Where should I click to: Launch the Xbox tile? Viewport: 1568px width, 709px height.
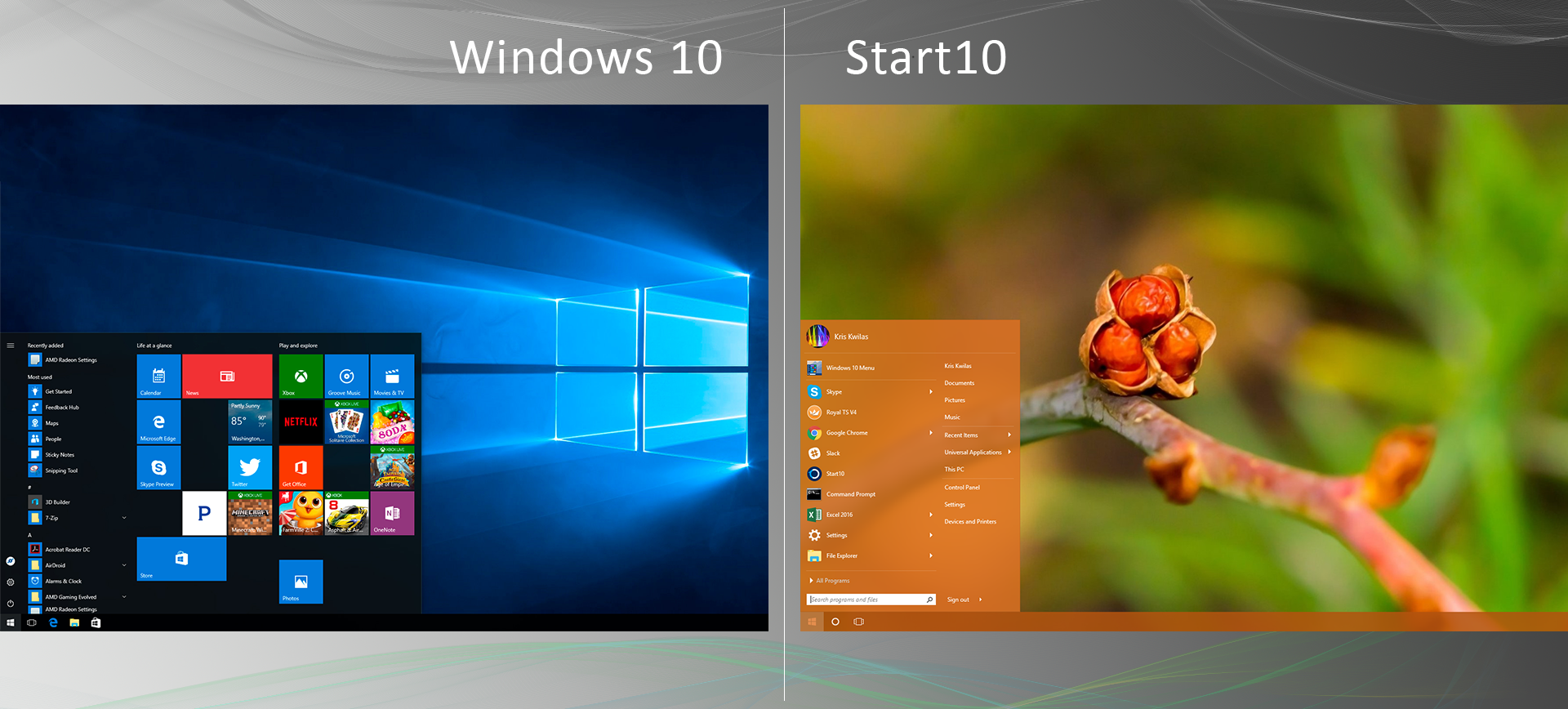tap(301, 376)
